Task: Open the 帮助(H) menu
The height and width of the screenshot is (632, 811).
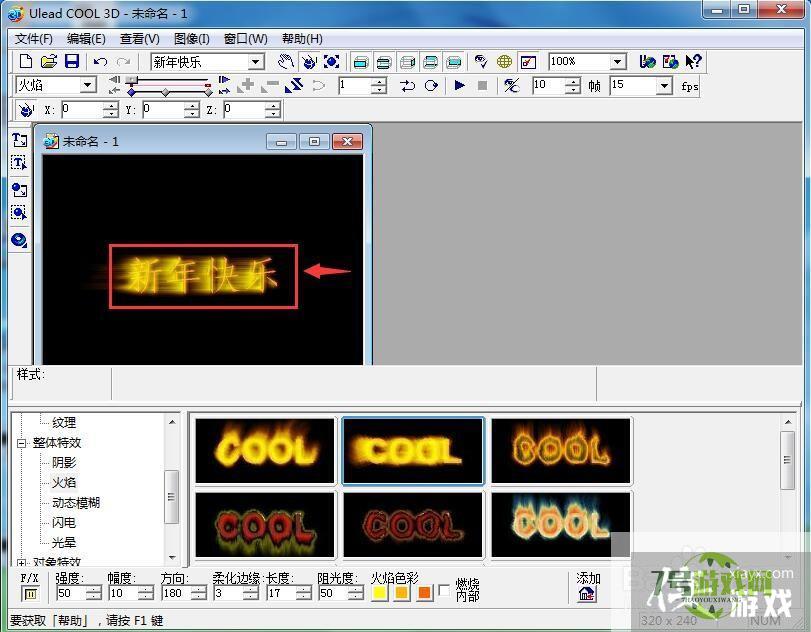Action: click(x=302, y=39)
